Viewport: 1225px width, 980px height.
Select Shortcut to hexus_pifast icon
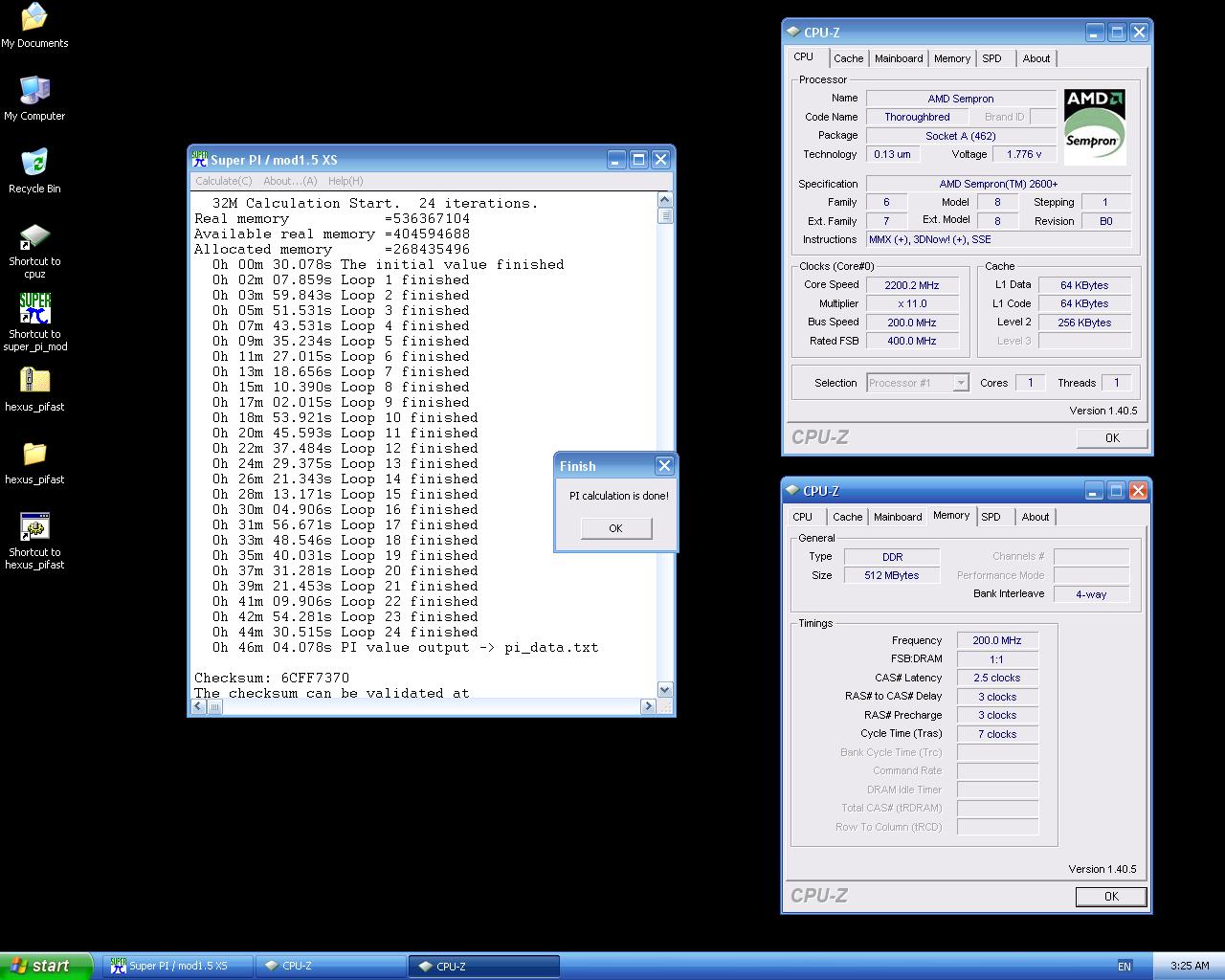click(34, 541)
